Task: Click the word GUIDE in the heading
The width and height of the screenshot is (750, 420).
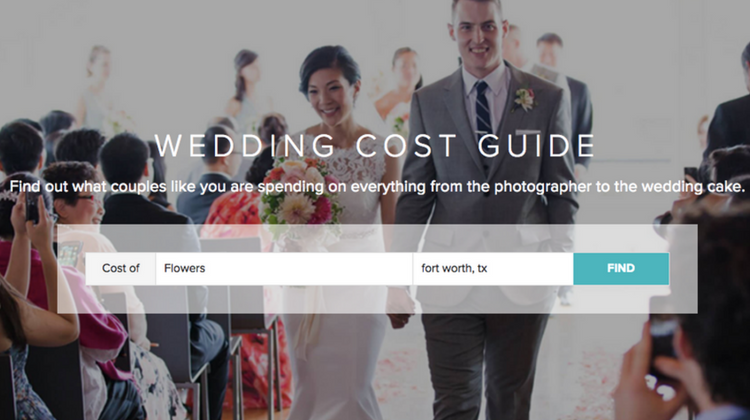Action: pos(536,145)
